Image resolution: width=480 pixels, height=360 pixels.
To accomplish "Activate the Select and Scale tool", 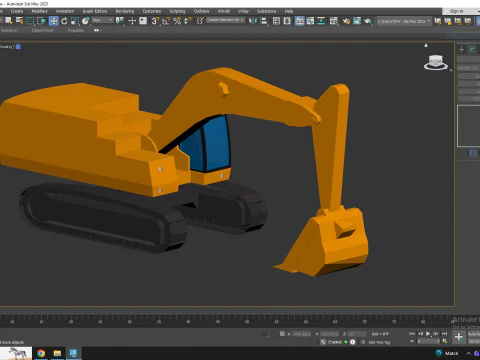I will [75, 21].
